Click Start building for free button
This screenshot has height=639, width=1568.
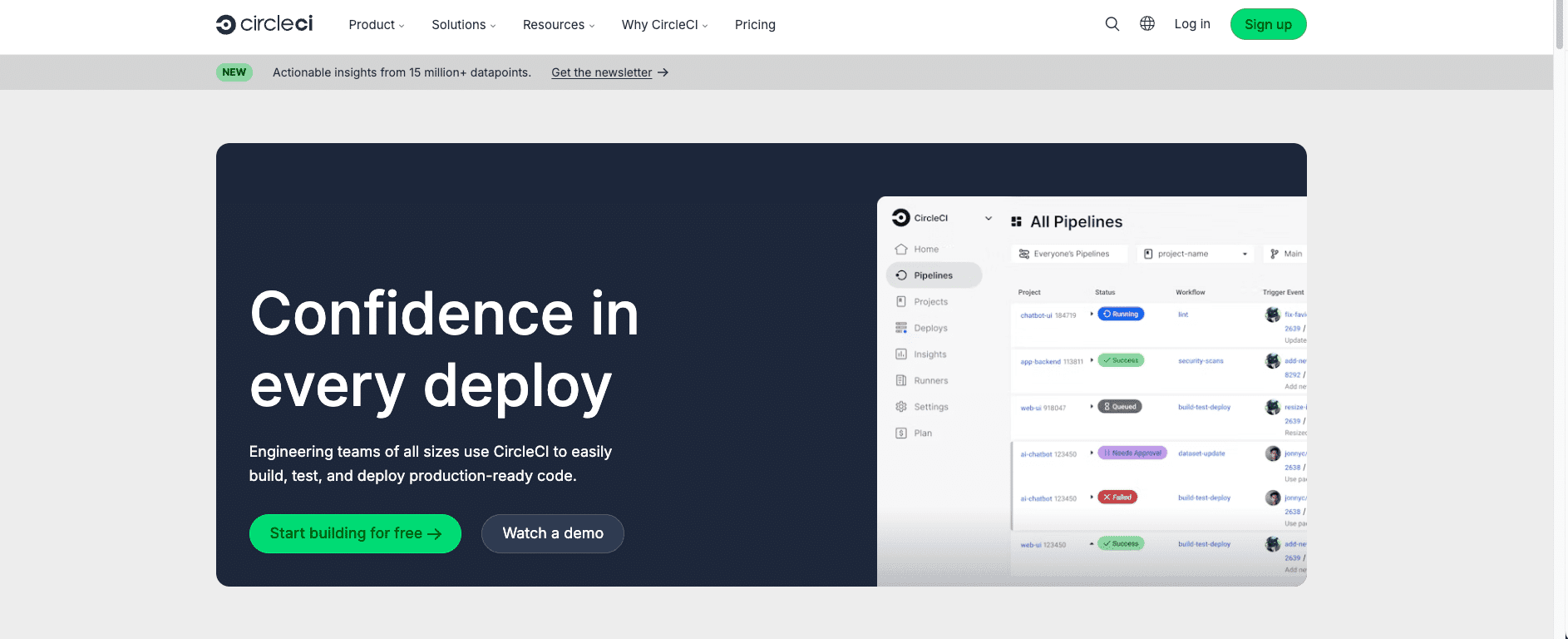click(x=355, y=533)
